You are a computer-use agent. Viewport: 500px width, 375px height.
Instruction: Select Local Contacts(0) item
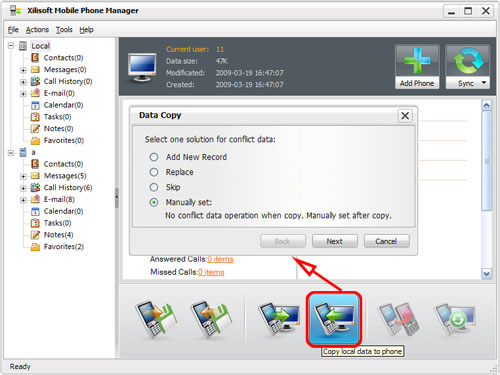pos(57,58)
